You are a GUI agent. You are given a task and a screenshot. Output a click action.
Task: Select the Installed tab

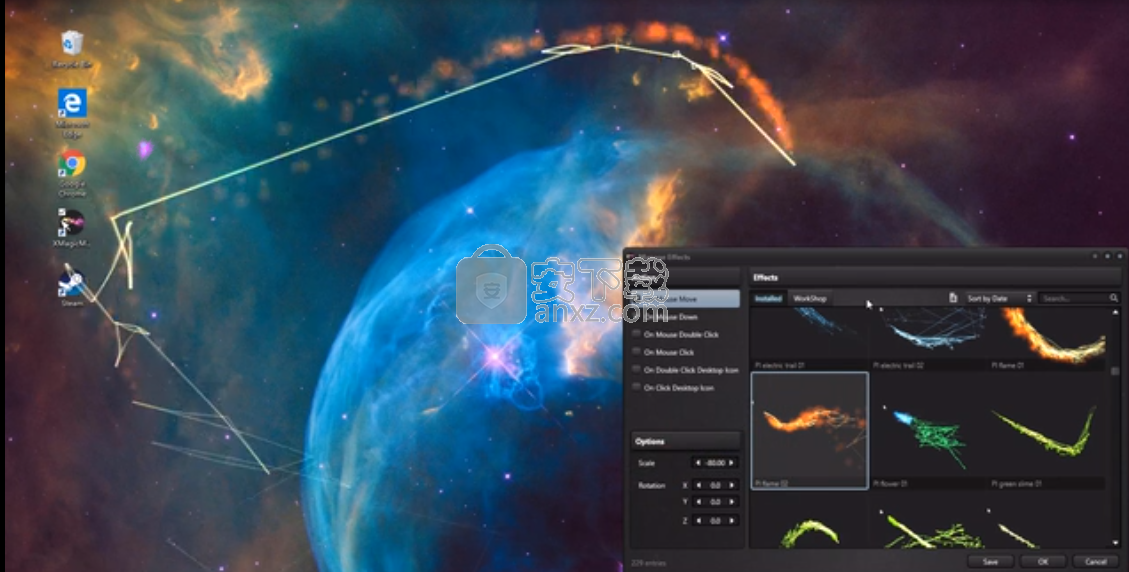(768, 298)
